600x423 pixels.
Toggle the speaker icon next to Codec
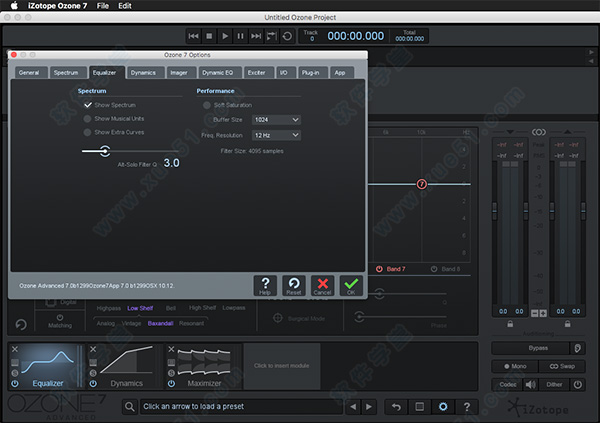(530, 384)
